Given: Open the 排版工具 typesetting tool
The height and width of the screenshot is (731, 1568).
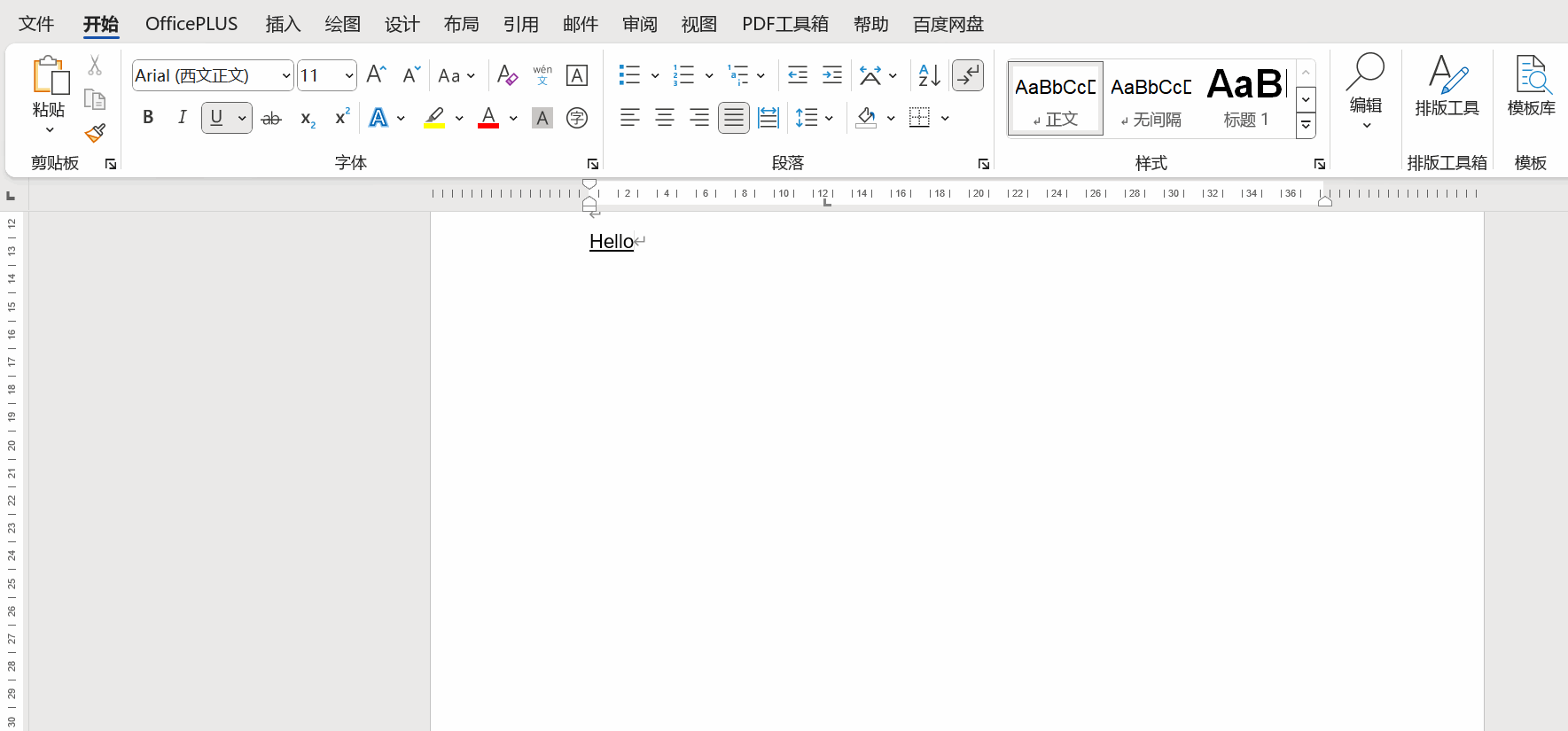Looking at the screenshot, I should 1447,86.
